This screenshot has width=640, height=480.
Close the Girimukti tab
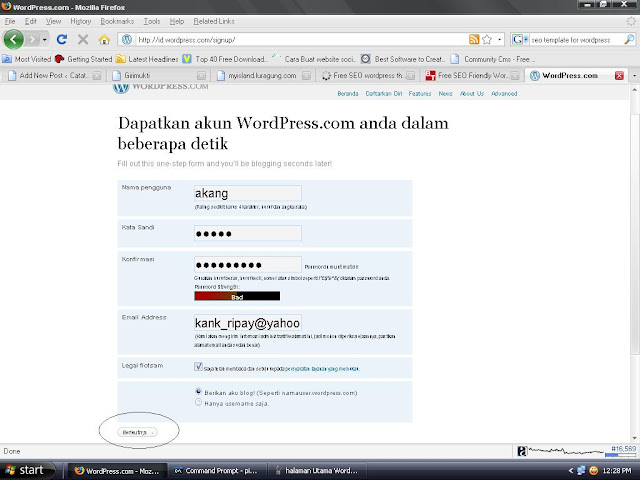pyautogui.click(x=201, y=76)
